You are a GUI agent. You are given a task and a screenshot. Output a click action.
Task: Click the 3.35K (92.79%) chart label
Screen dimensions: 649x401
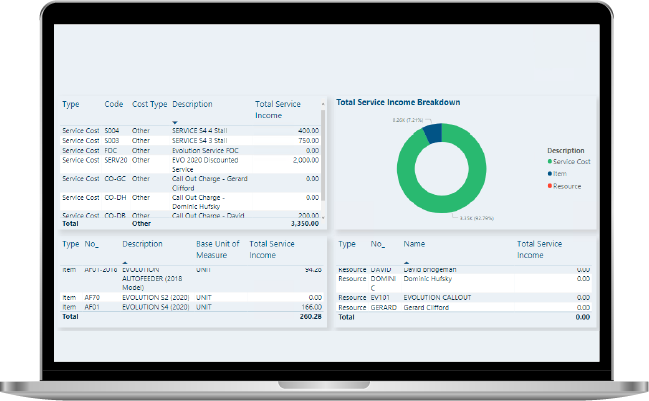pos(476,218)
